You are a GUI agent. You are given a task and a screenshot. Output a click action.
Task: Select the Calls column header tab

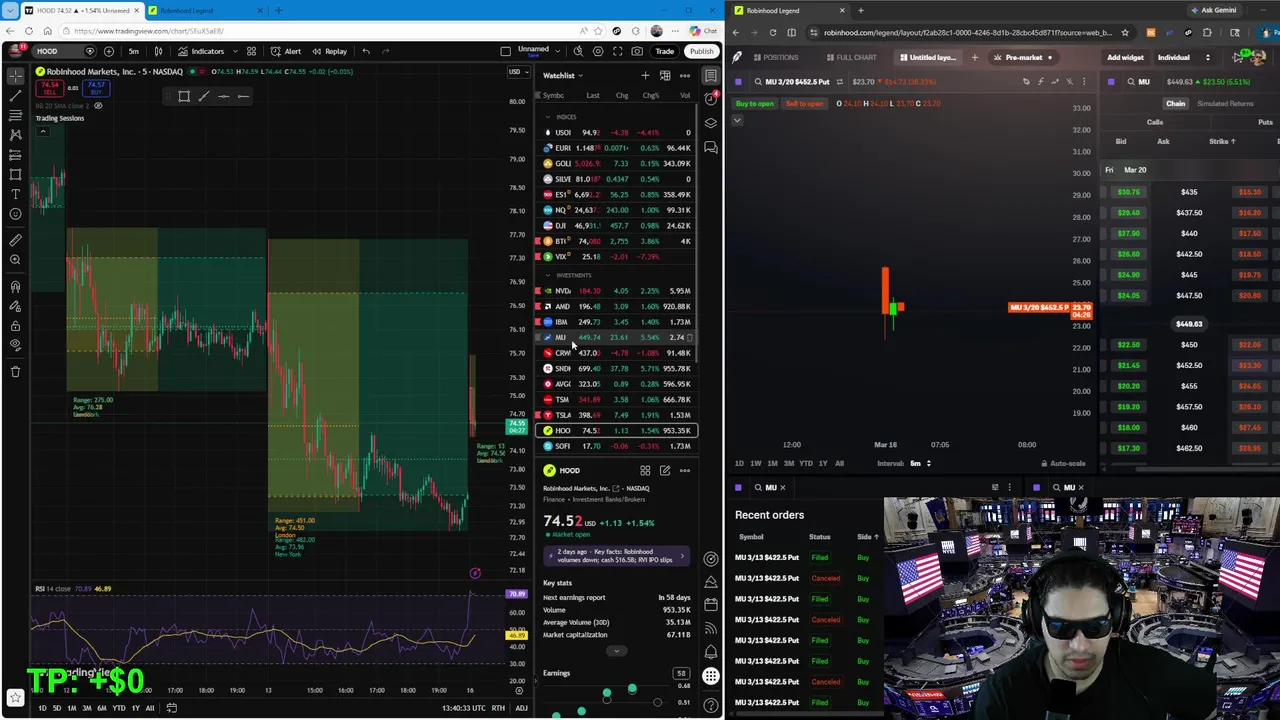point(1154,122)
